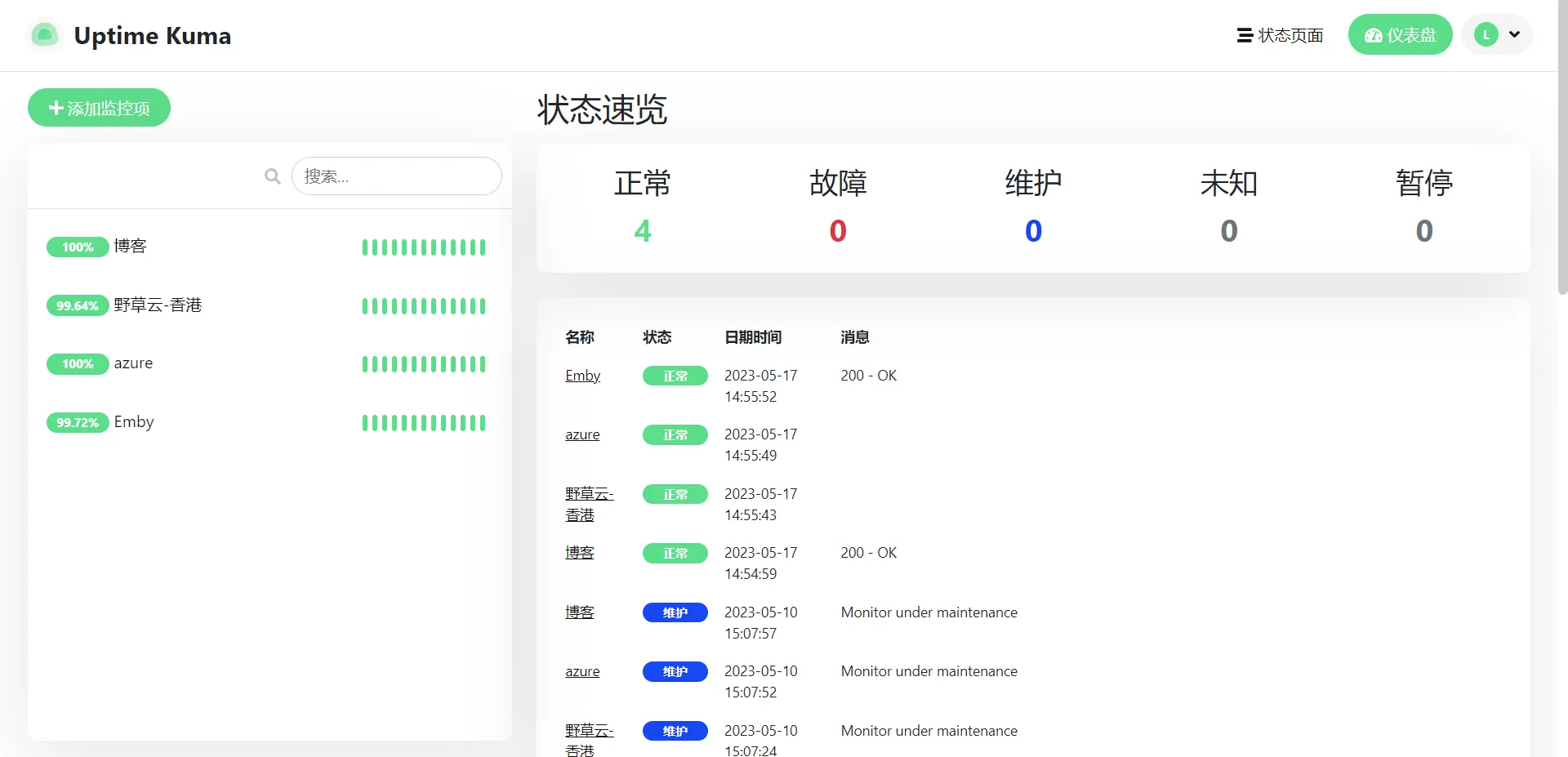This screenshot has width=1568, height=757.
Task: Open 野草云-香港 link dated 2023-05-10
Action: [x=590, y=740]
